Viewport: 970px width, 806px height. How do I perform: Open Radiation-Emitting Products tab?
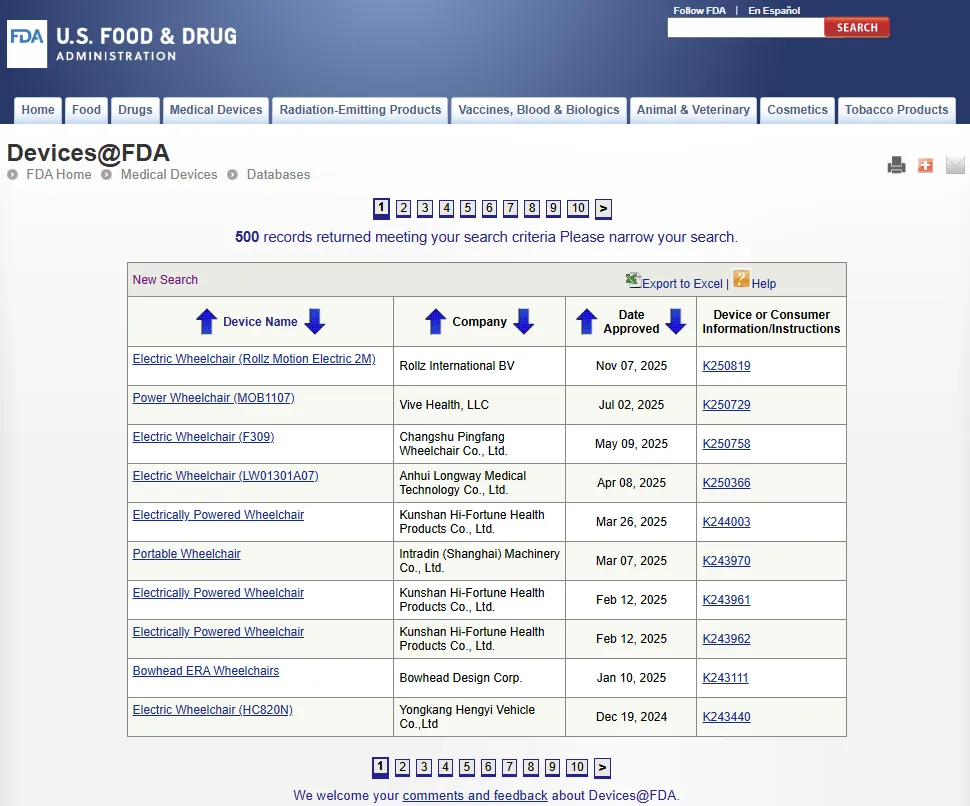coord(360,110)
